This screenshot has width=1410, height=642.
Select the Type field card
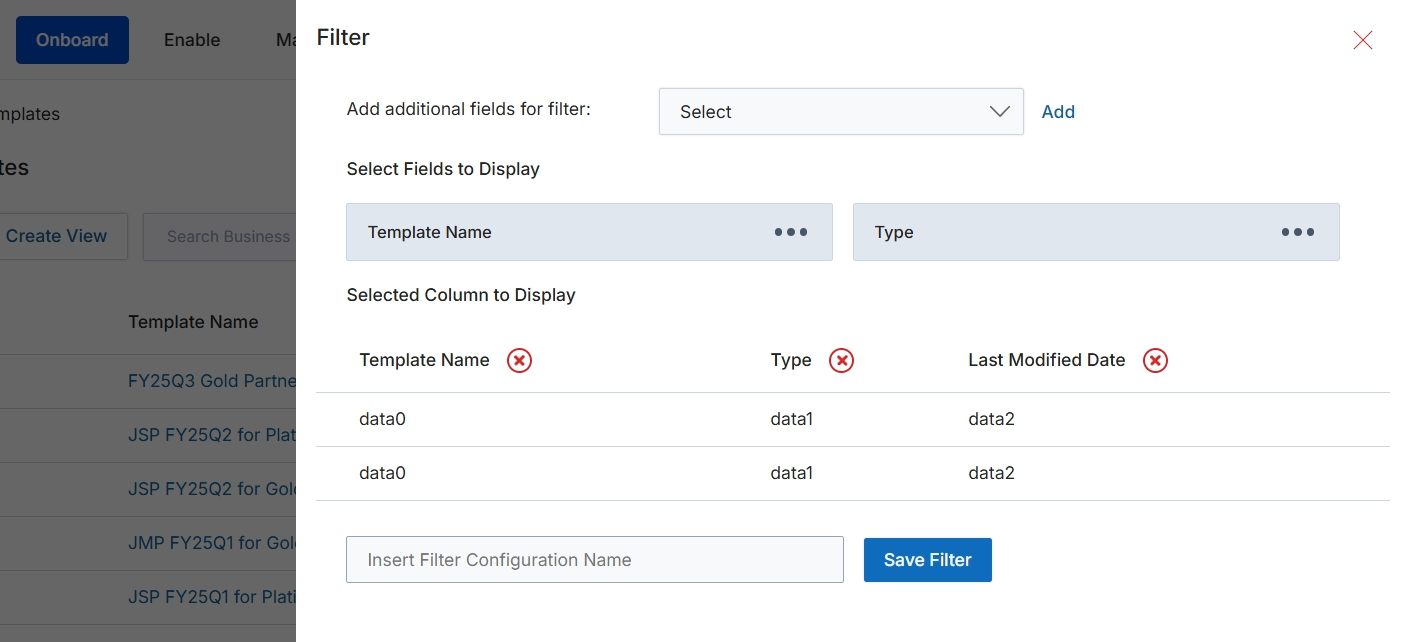tap(1096, 232)
